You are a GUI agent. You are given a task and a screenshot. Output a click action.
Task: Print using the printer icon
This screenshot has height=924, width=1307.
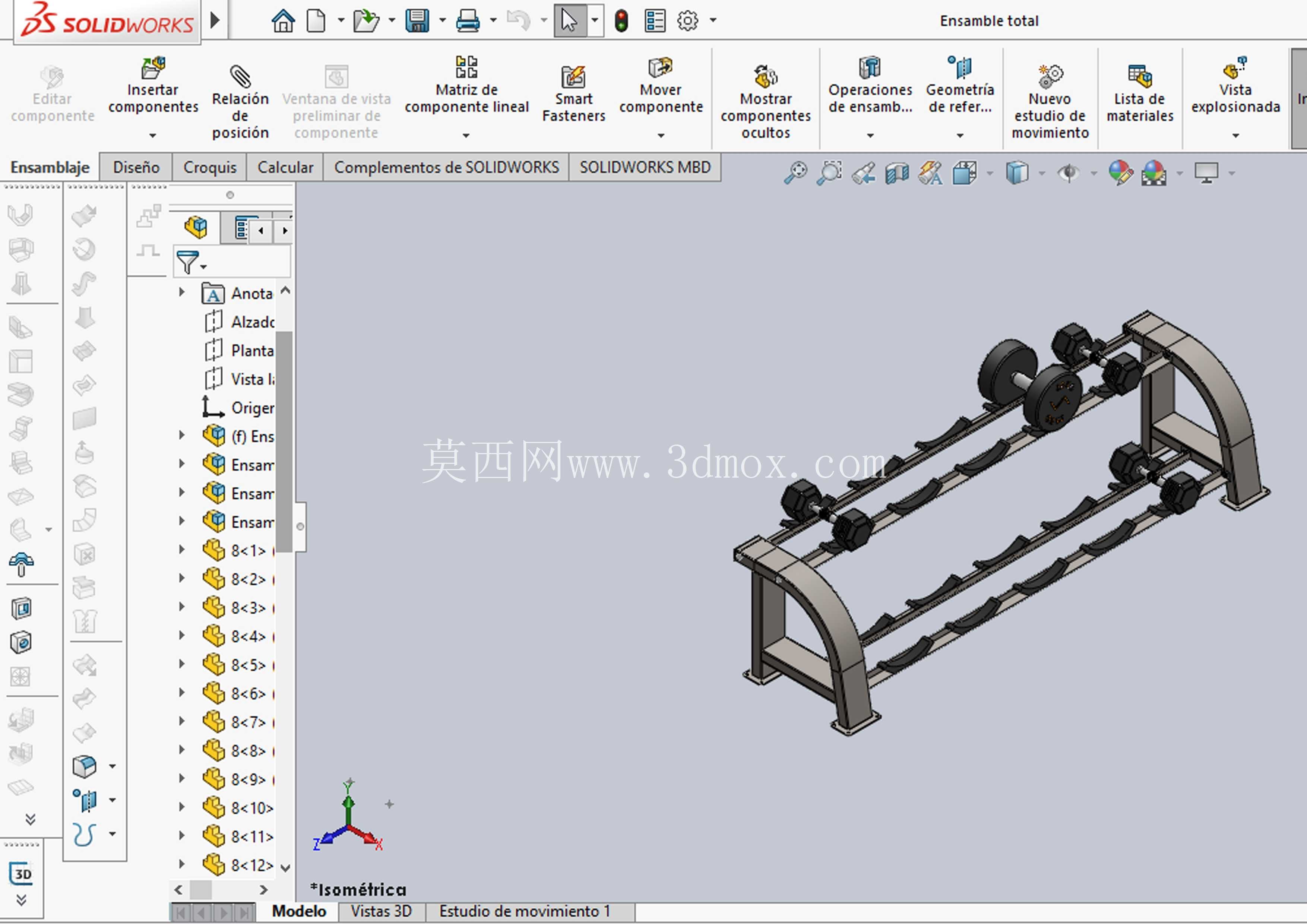[468, 21]
